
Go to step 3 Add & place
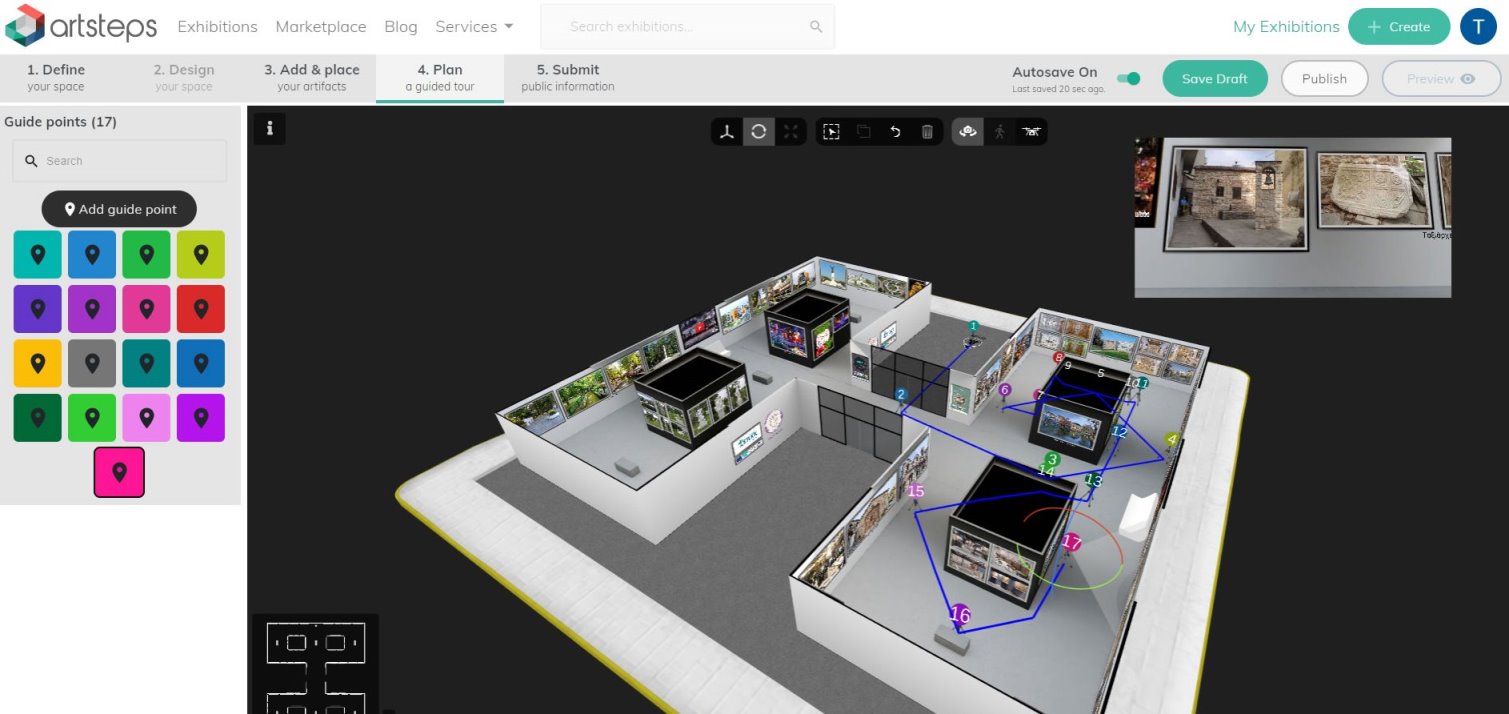(x=311, y=78)
